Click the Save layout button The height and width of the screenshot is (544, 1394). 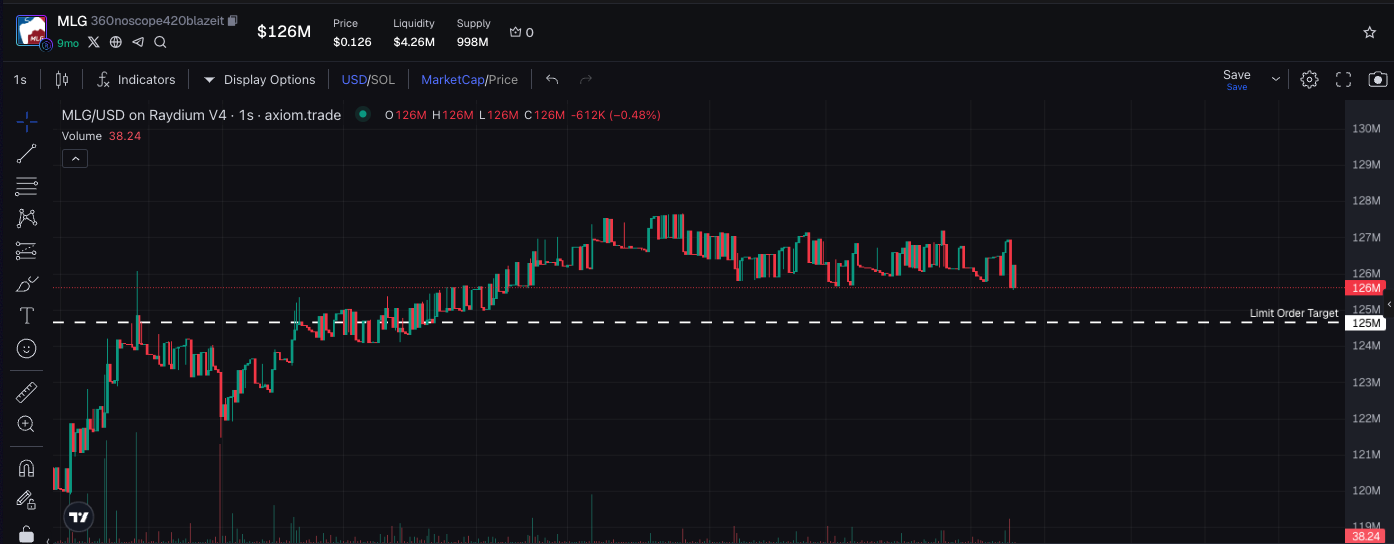pos(1236,76)
